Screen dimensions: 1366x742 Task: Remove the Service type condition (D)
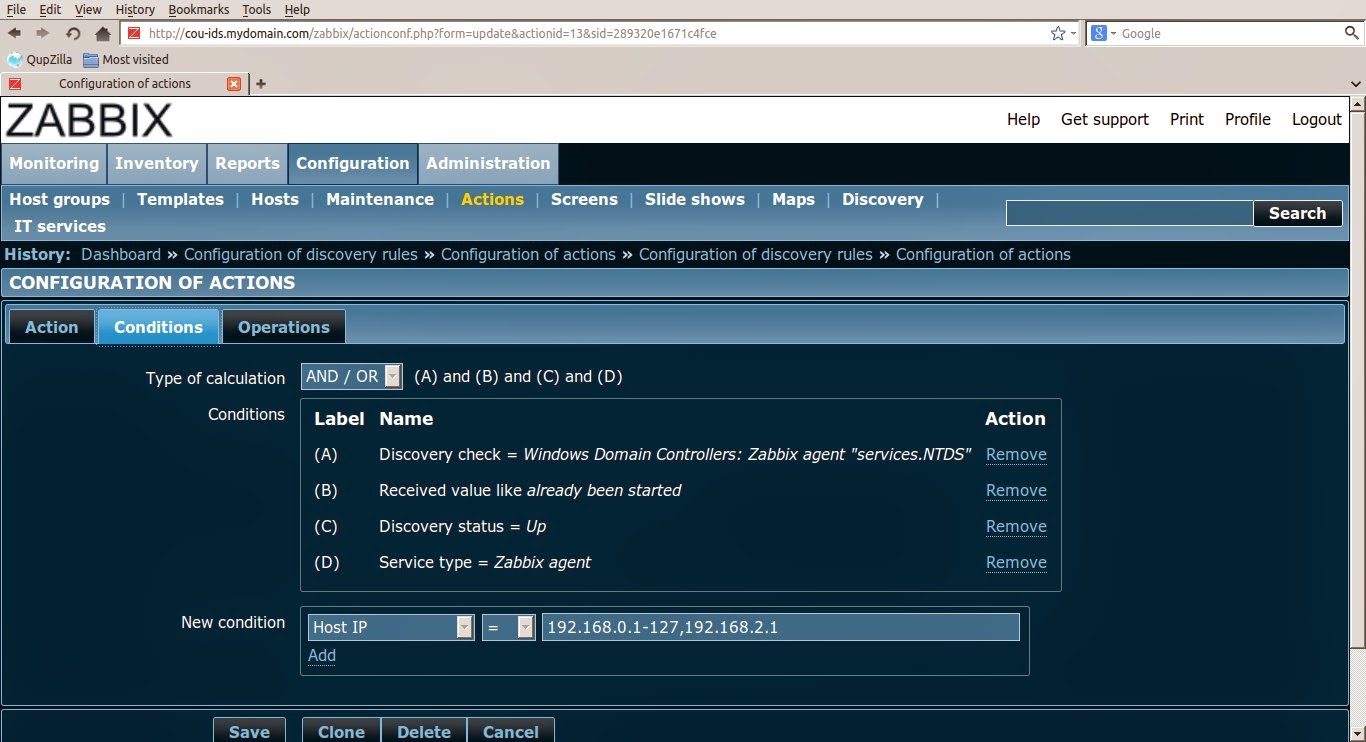[x=1016, y=562]
